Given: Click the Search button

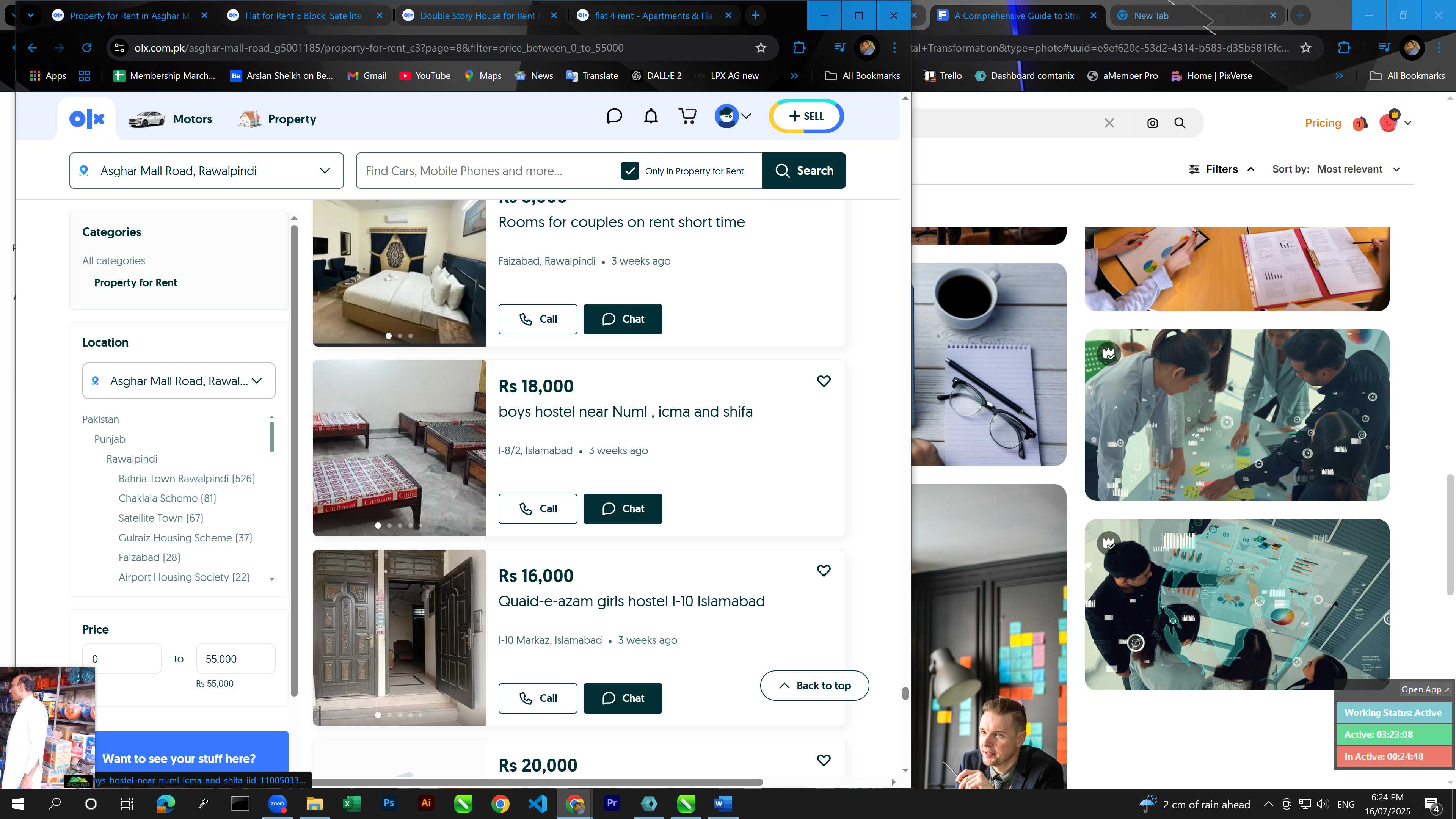Looking at the screenshot, I should point(804,171).
